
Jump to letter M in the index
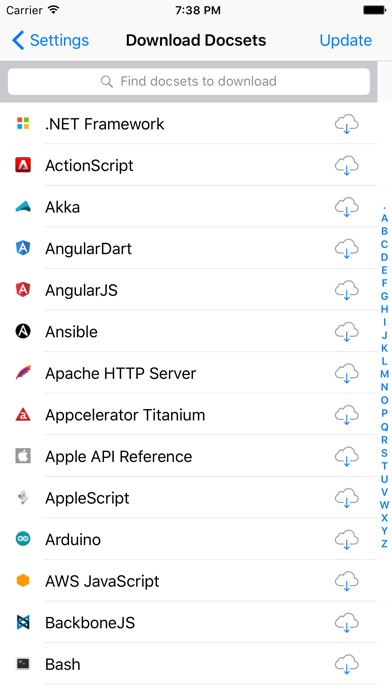pos(384,374)
